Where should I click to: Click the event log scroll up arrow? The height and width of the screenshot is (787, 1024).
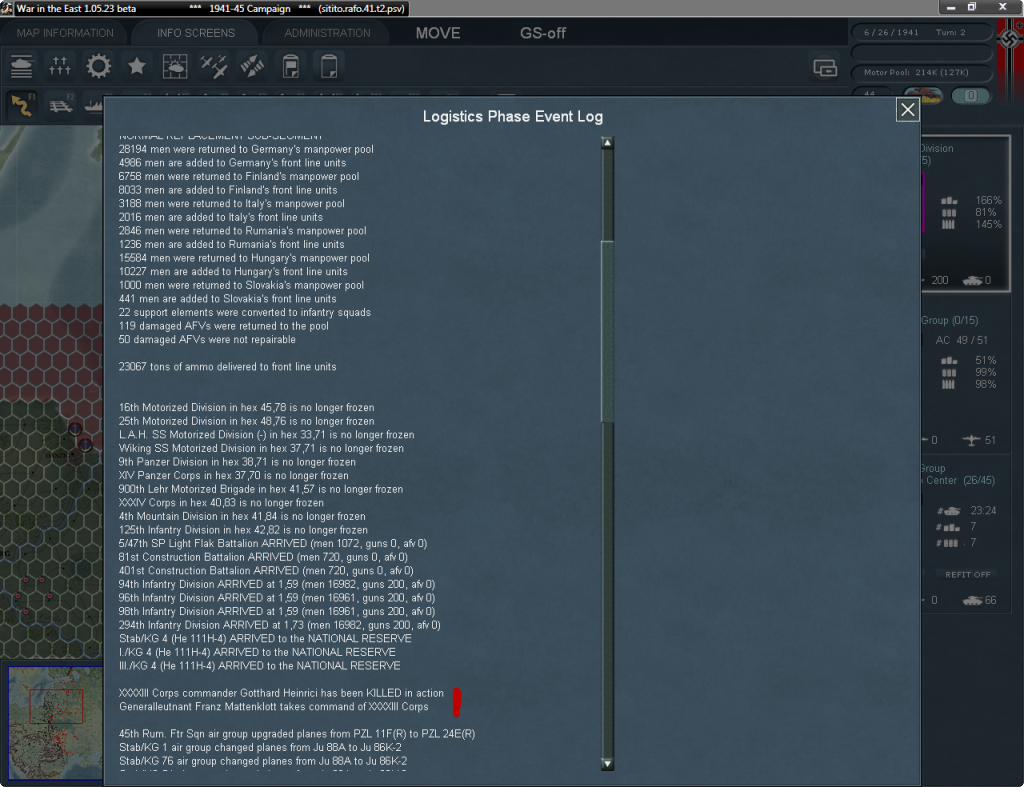[x=607, y=143]
